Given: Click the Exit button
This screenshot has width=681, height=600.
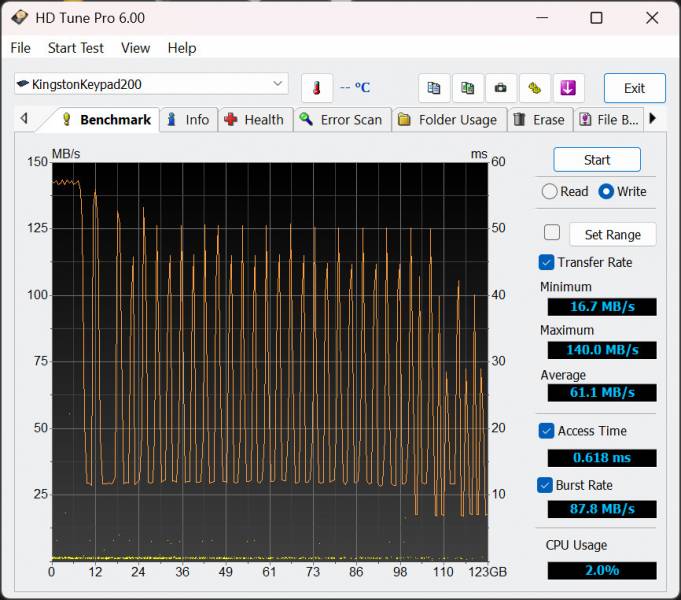Looking at the screenshot, I should point(635,88).
